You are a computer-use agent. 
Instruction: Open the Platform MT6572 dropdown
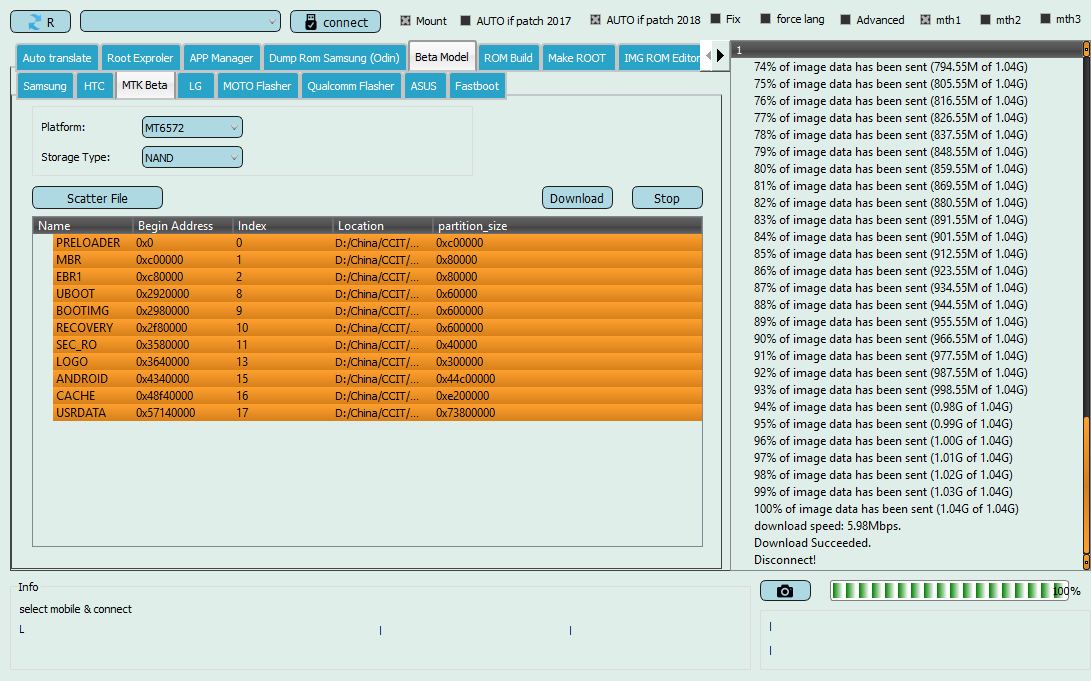[x=192, y=127]
